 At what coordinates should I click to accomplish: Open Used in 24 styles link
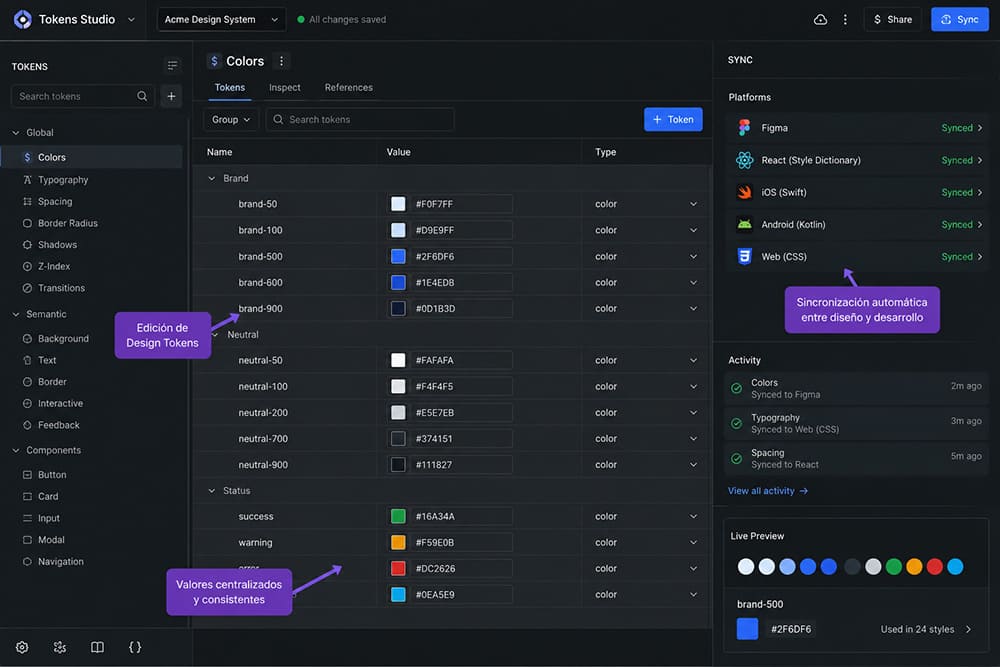coord(926,629)
